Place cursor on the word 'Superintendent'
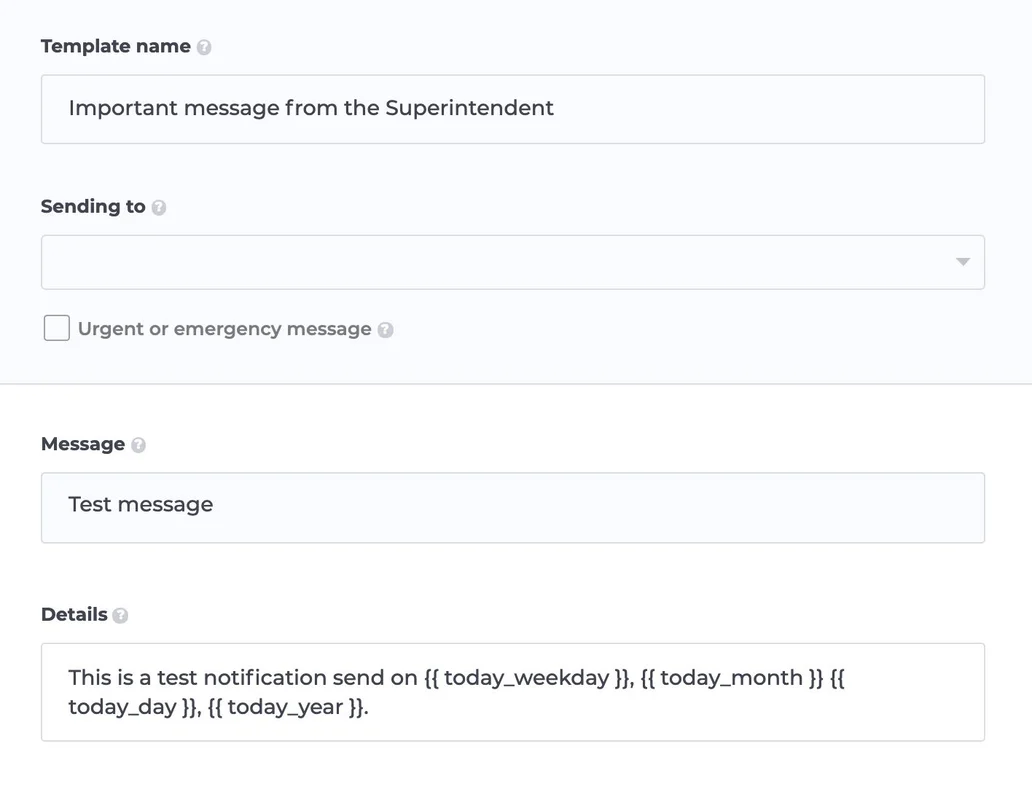The height and width of the screenshot is (800, 1032). pos(469,108)
